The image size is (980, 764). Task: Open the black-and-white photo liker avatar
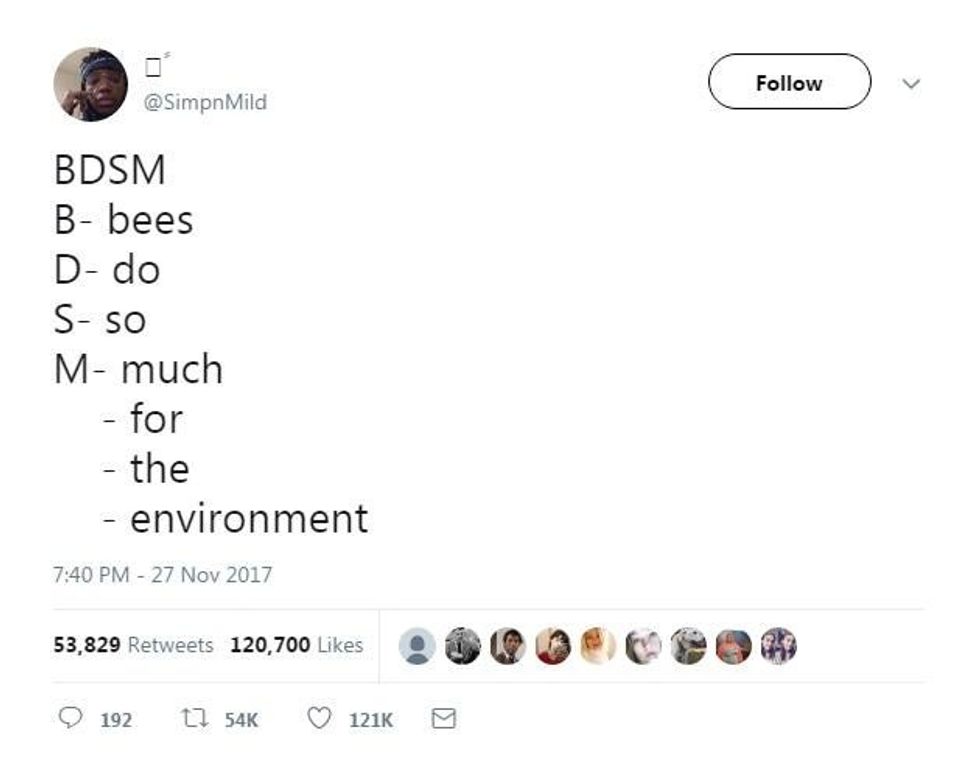[462, 646]
